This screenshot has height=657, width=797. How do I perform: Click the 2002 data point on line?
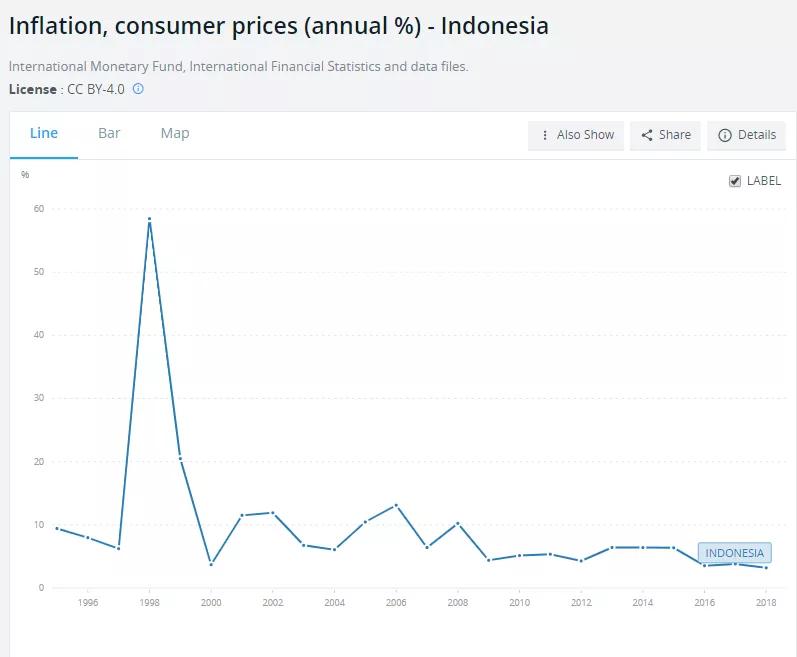[x=273, y=513]
